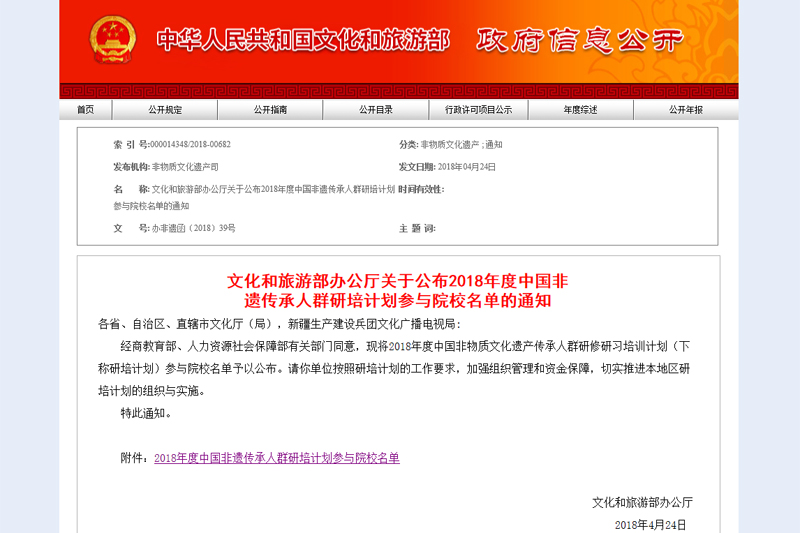This screenshot has width=800, height=533.
Task: Click the 特此通知 closing line
Action: point(146,412)
